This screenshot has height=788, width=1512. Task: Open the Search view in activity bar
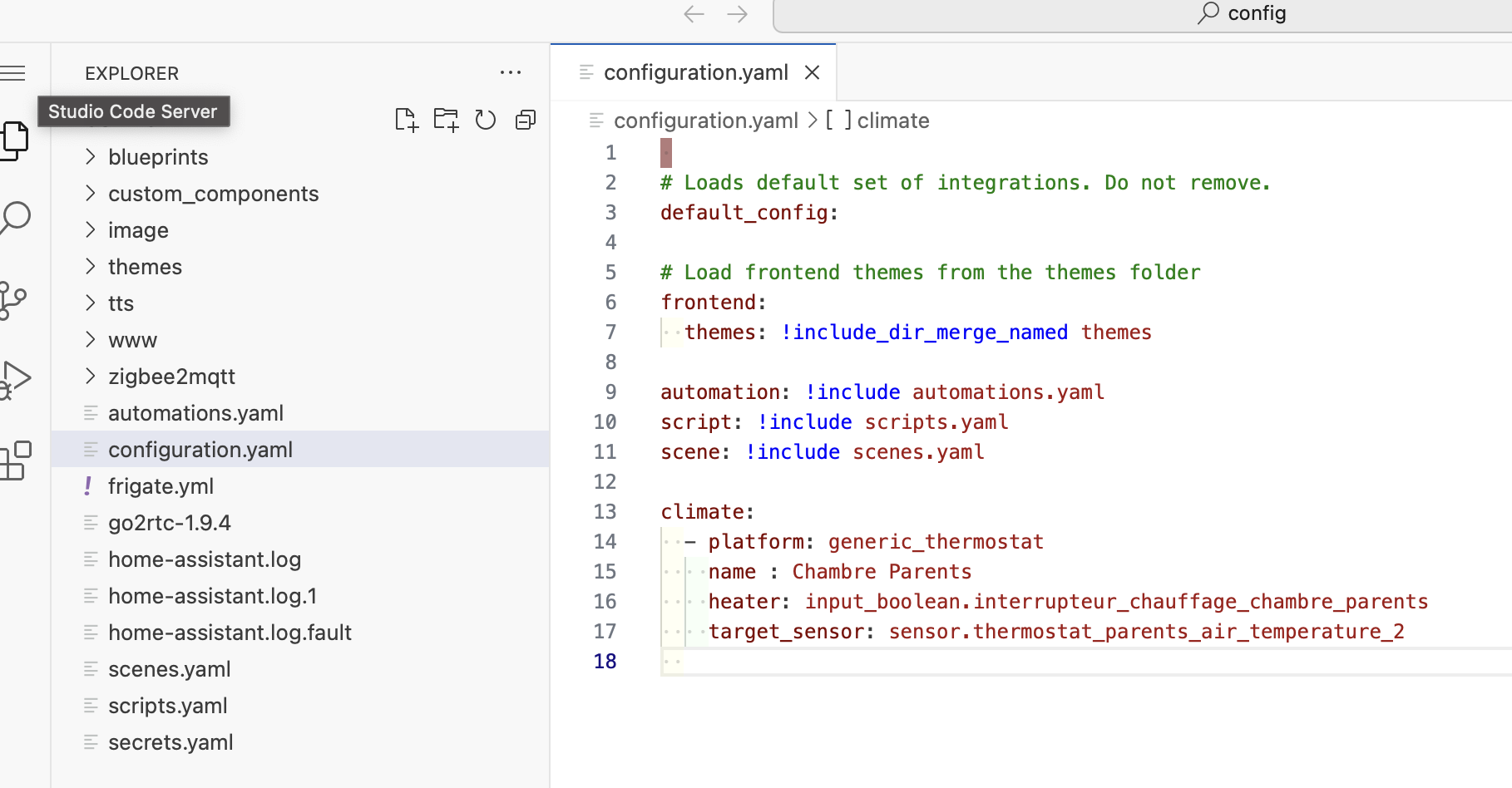[15, 219]
